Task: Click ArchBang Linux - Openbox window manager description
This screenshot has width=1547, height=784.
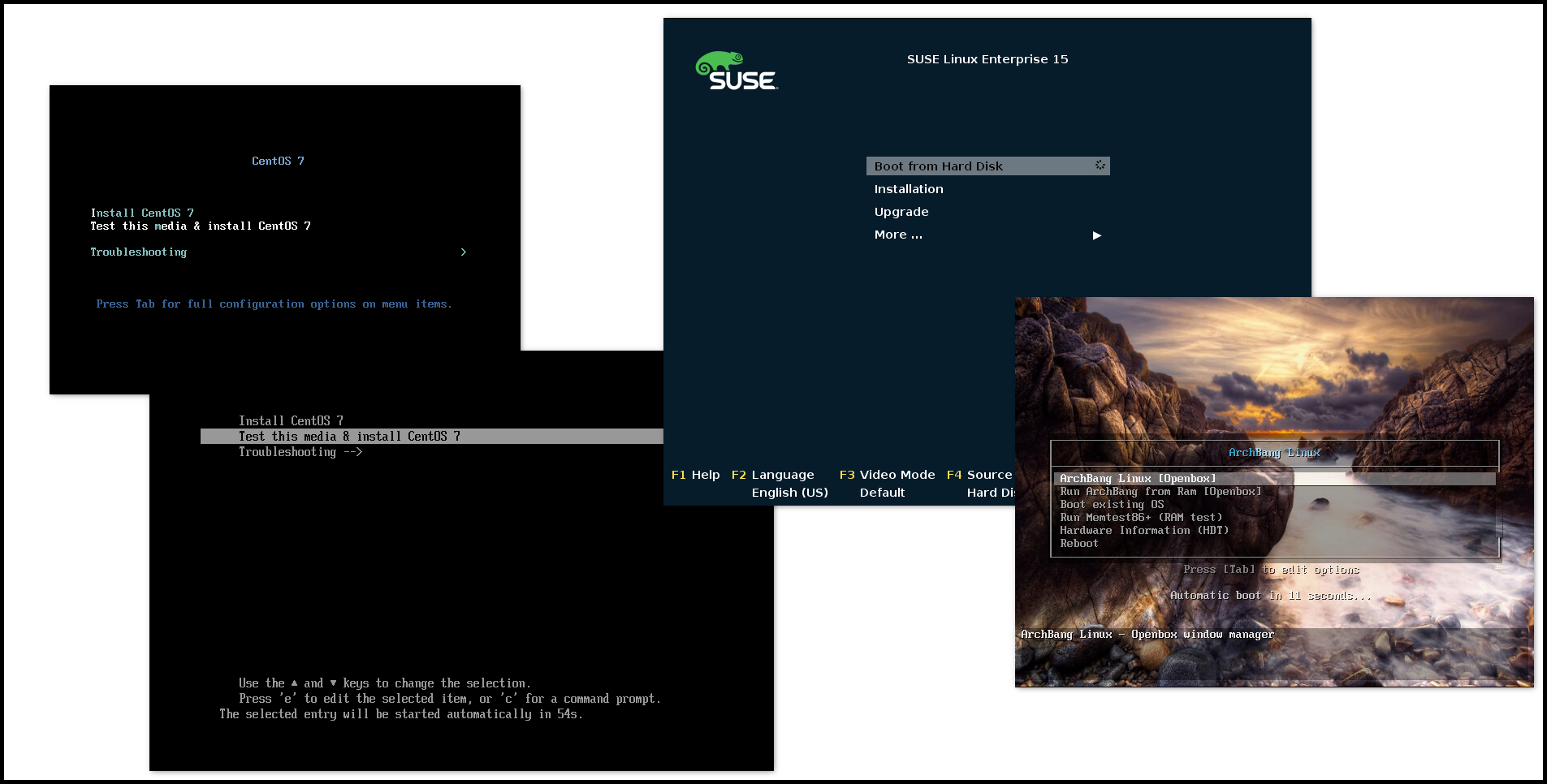Action: 1147,635
